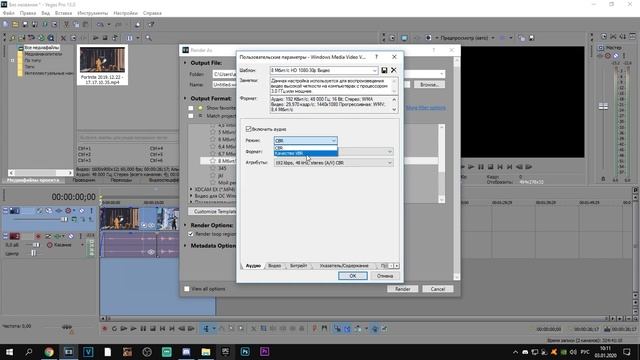Toggle Render loop region checkbox
Image resolution: width=640 pixels, height=360 pixels.
point(191,234)
